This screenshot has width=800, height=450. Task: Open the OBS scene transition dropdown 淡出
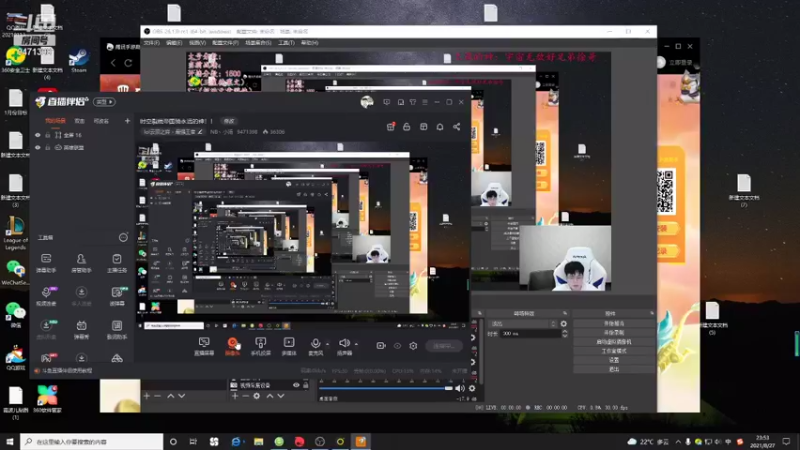(x=522, y=323)
